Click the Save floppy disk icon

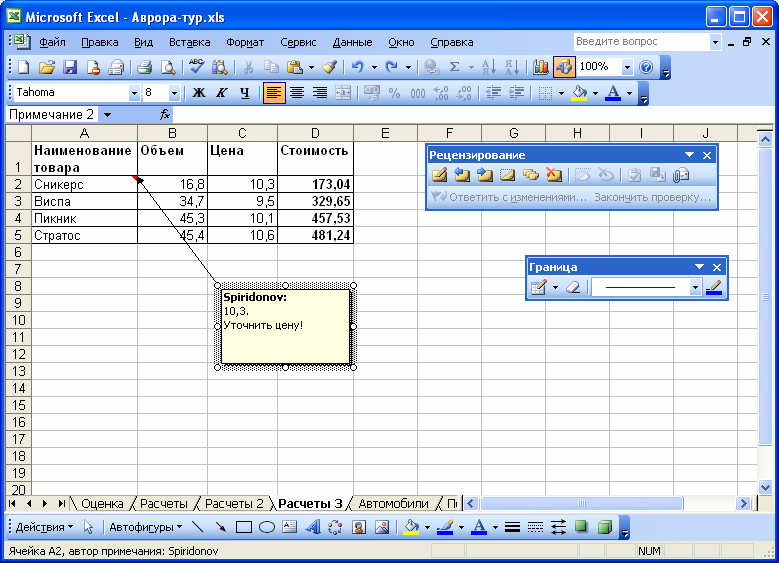click(70, 67)
